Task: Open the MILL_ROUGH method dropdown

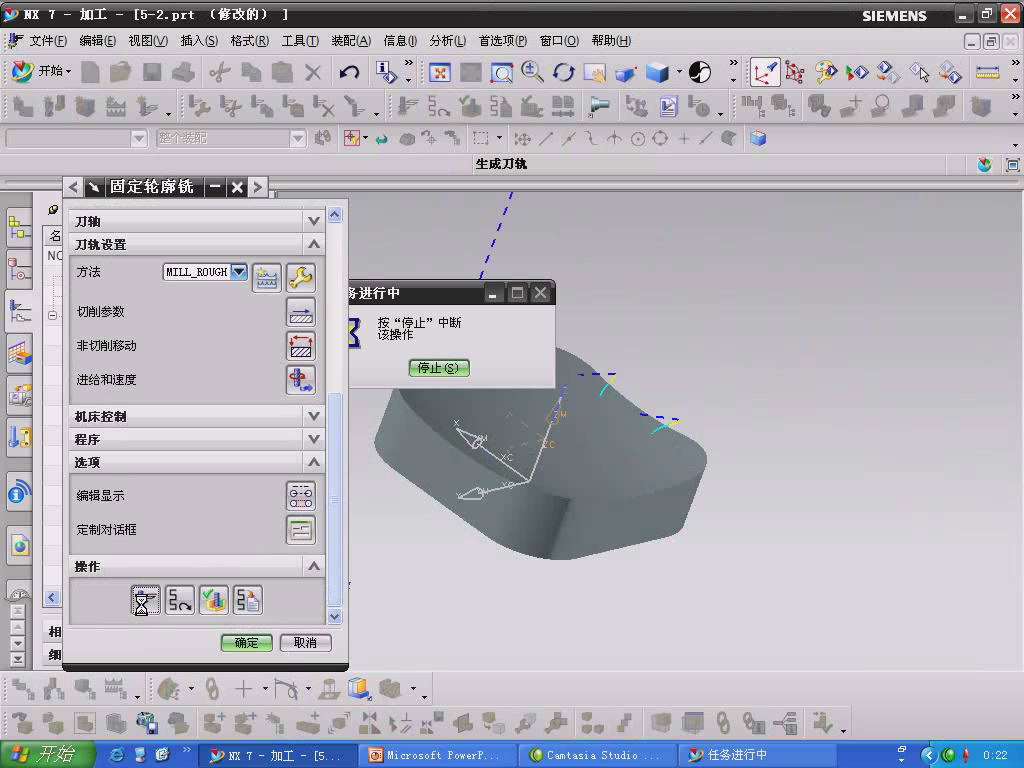Action: [x=239, y=272]
